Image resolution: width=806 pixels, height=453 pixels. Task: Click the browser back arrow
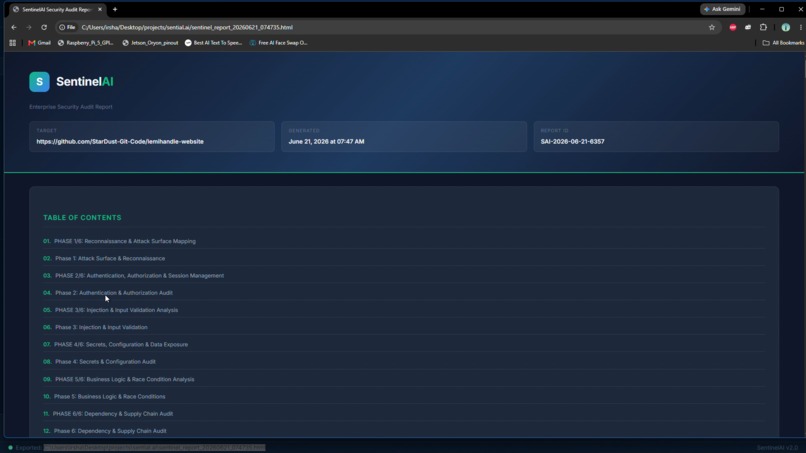pyautogui.click(x=14, y=27)
